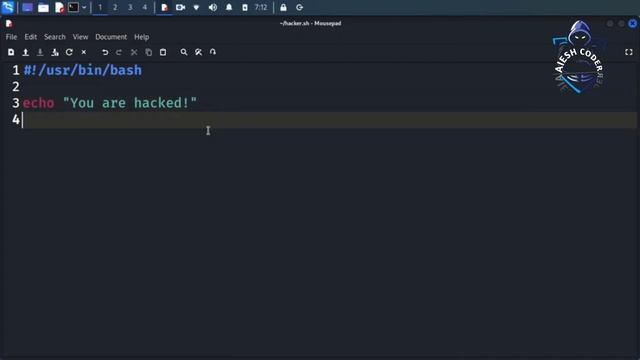
Task: Open Find with the magnifier icon
Action: coord(184,52)
